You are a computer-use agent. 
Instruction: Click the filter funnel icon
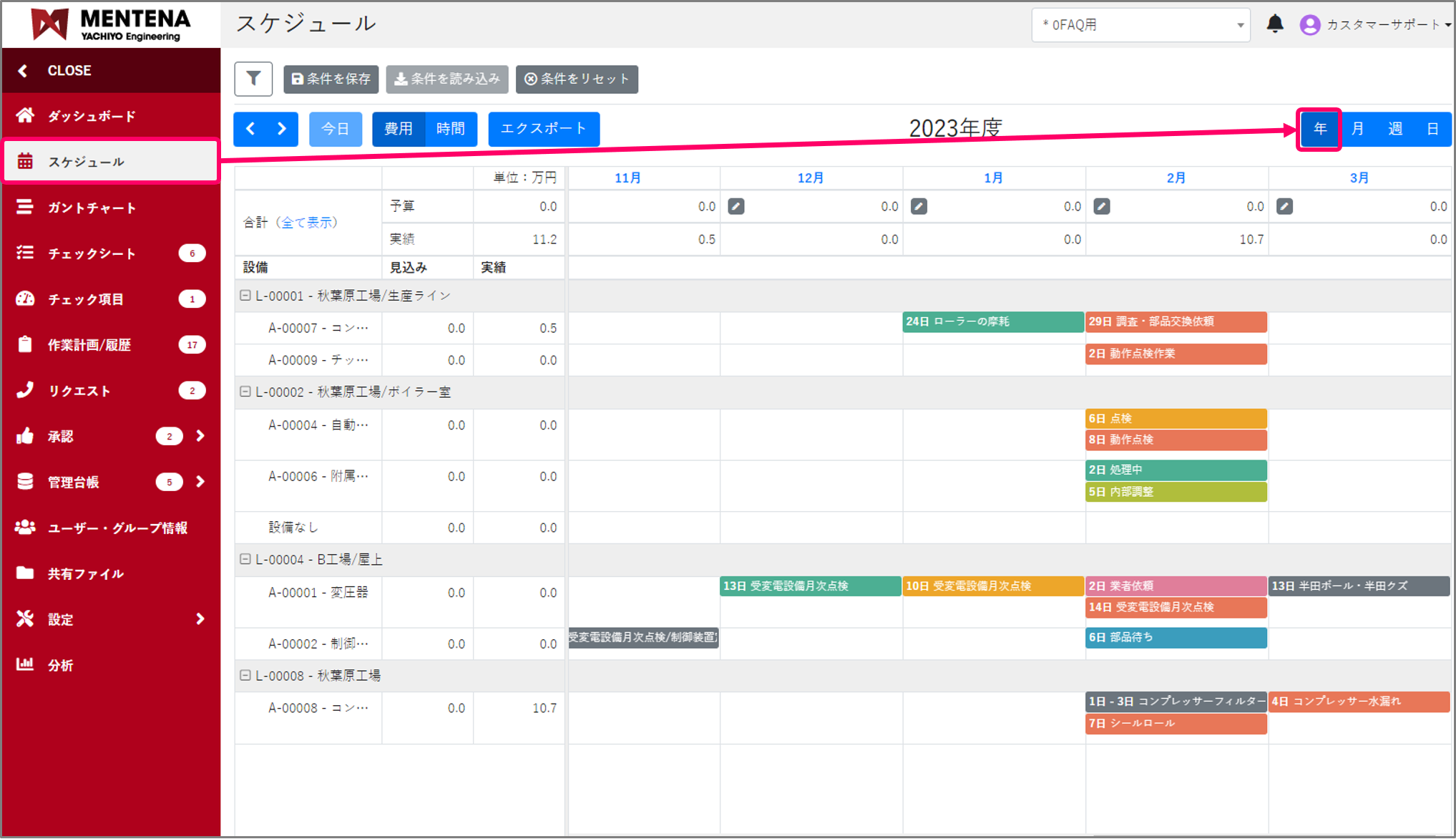(x=253, y=79)
